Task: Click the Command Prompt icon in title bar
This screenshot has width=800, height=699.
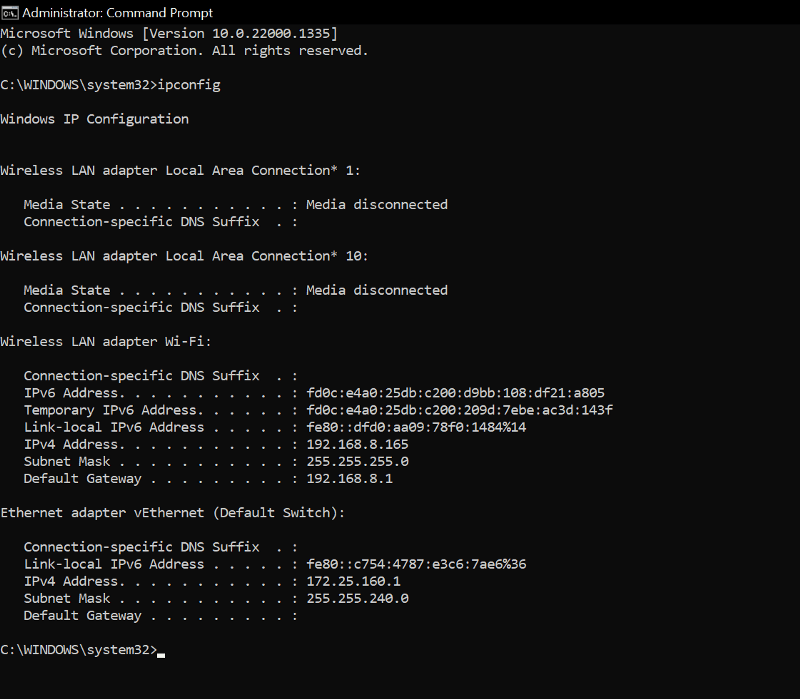Action: [x=9, y=13]
